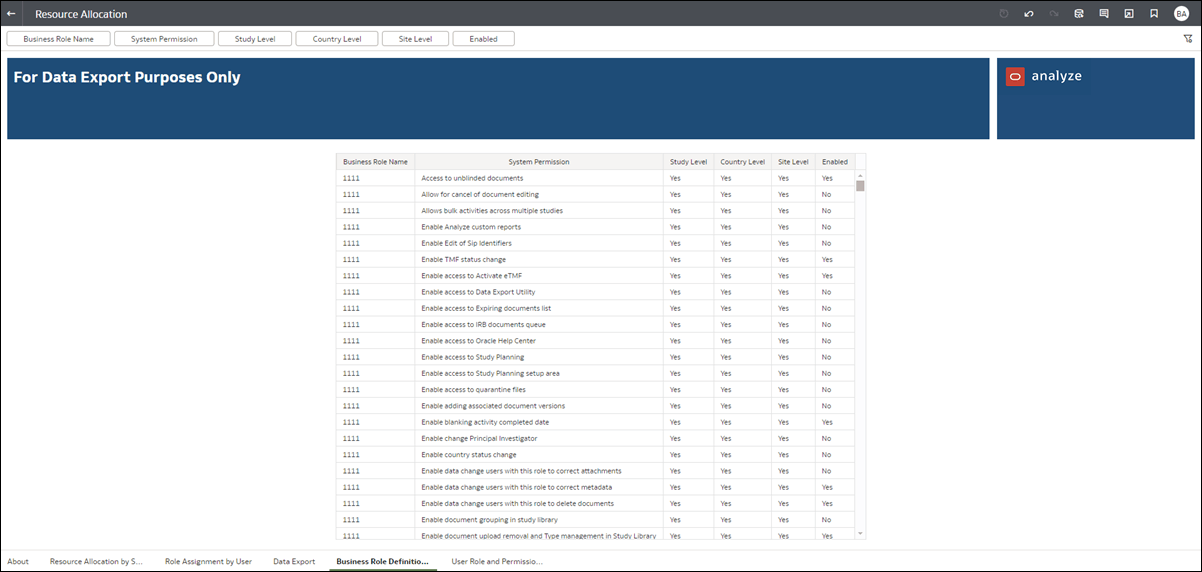
Task: Select 'Enable access to Oracle Help Center' cell
Action: [x=539, y=341]
